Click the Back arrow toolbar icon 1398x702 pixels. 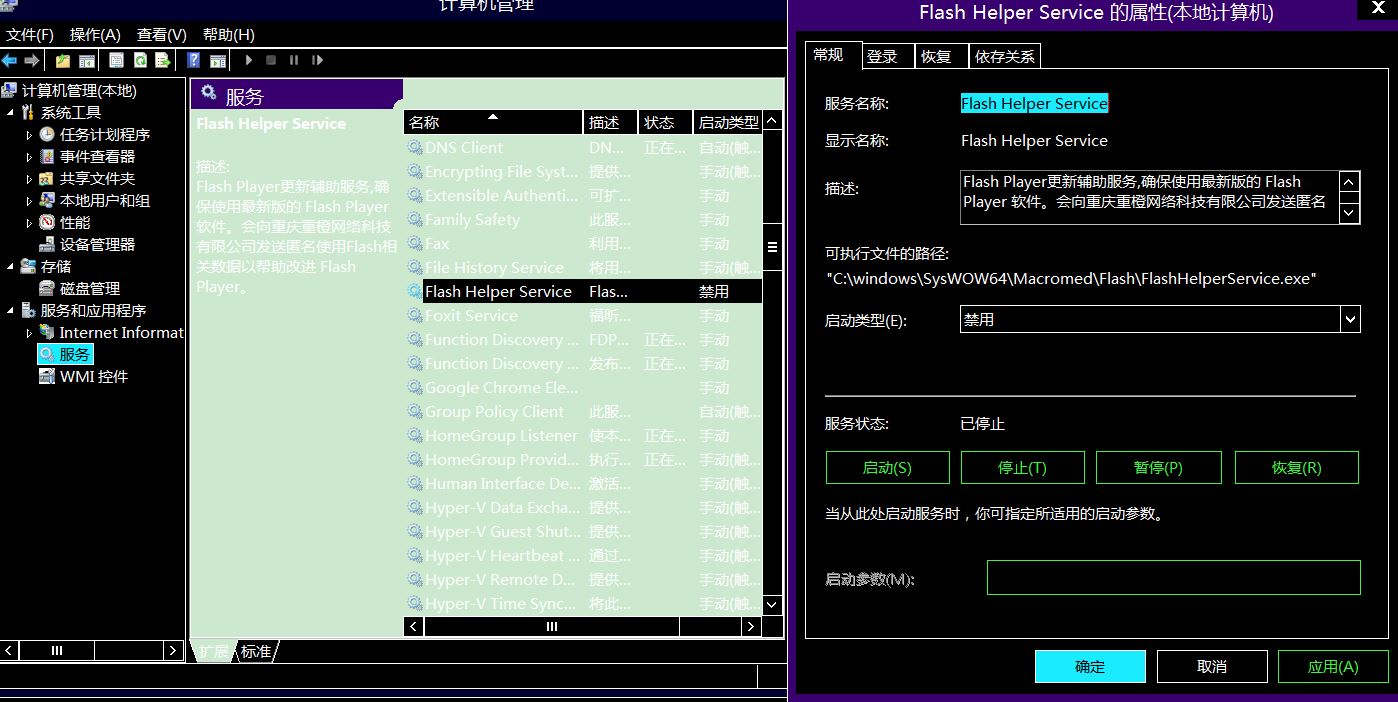coord(9,60)
